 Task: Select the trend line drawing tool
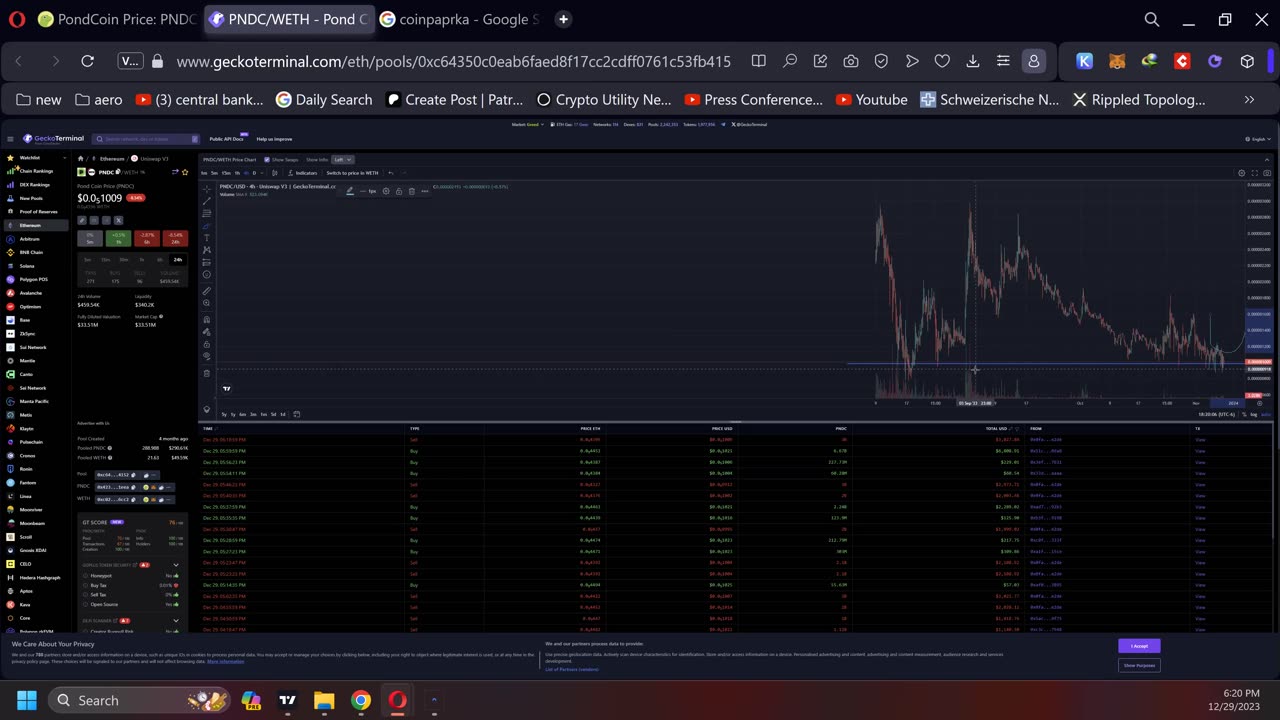pos(207,201)
